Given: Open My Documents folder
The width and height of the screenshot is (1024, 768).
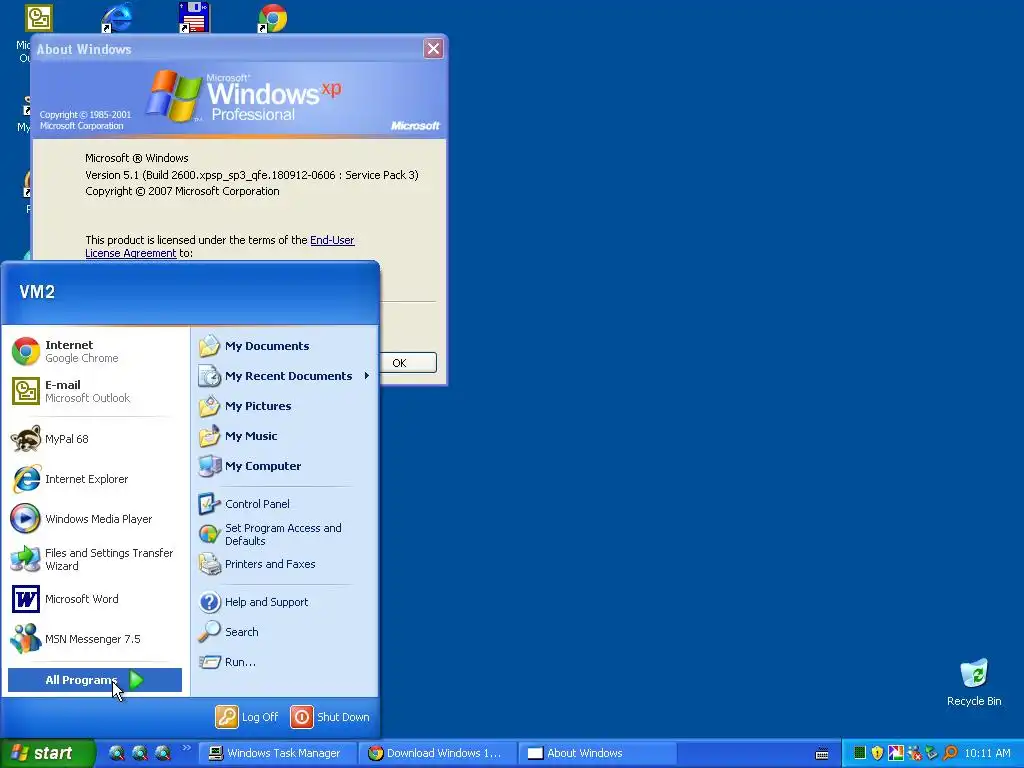Looking at the screenshot, I should pyautogui.click(x=285, y=346).
